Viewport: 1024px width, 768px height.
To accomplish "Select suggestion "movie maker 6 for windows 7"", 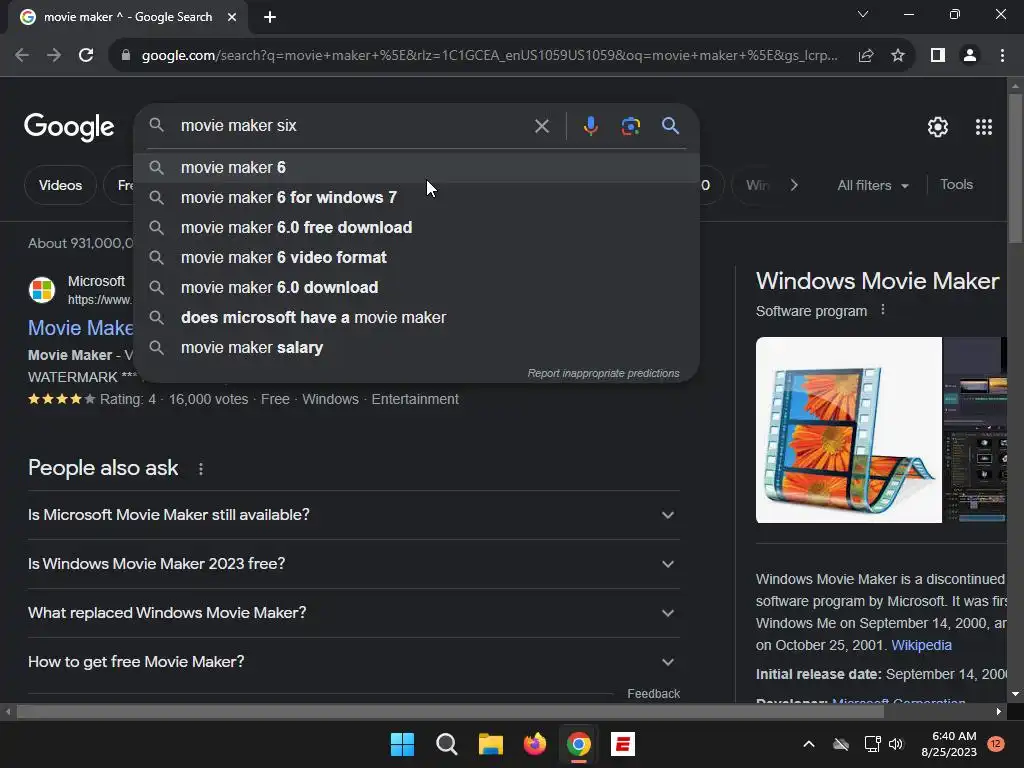I will point(417,198).
